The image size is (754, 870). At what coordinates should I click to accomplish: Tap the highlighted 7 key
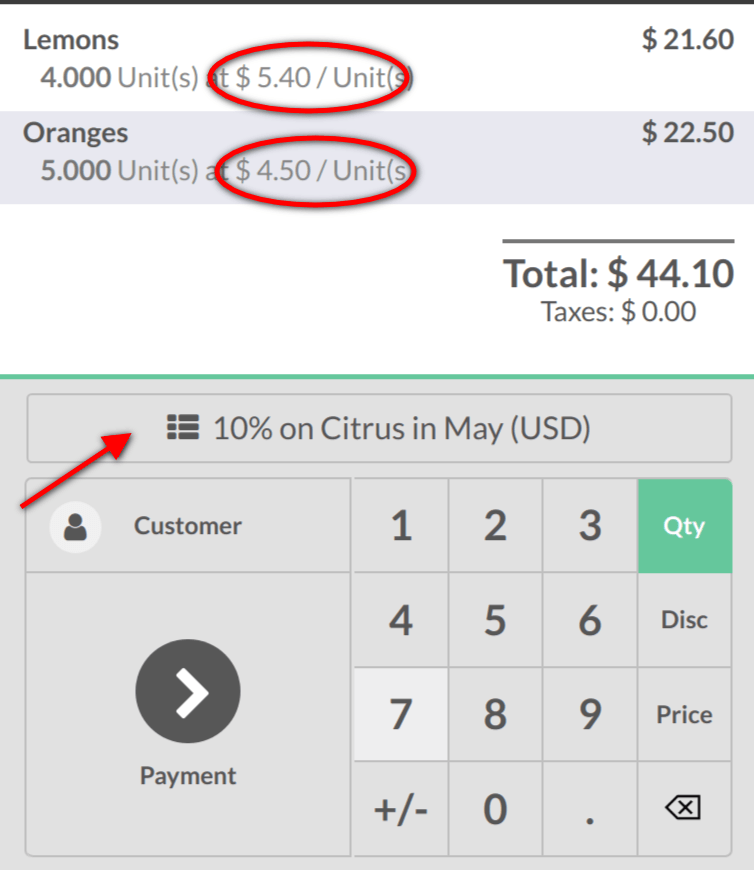point(401,715)
